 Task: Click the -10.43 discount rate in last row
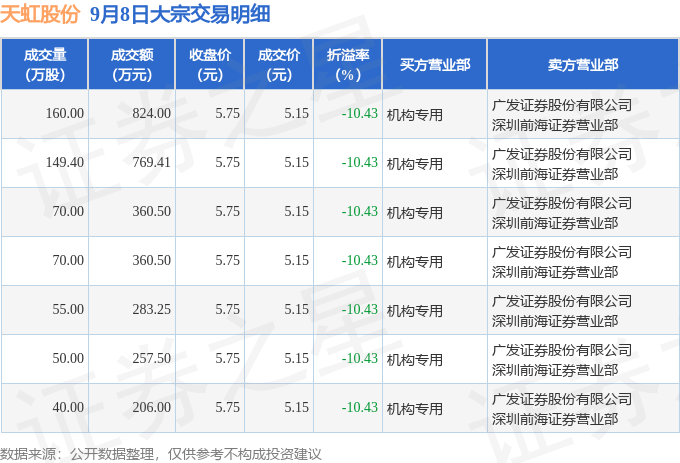click(x=360, y=408)
